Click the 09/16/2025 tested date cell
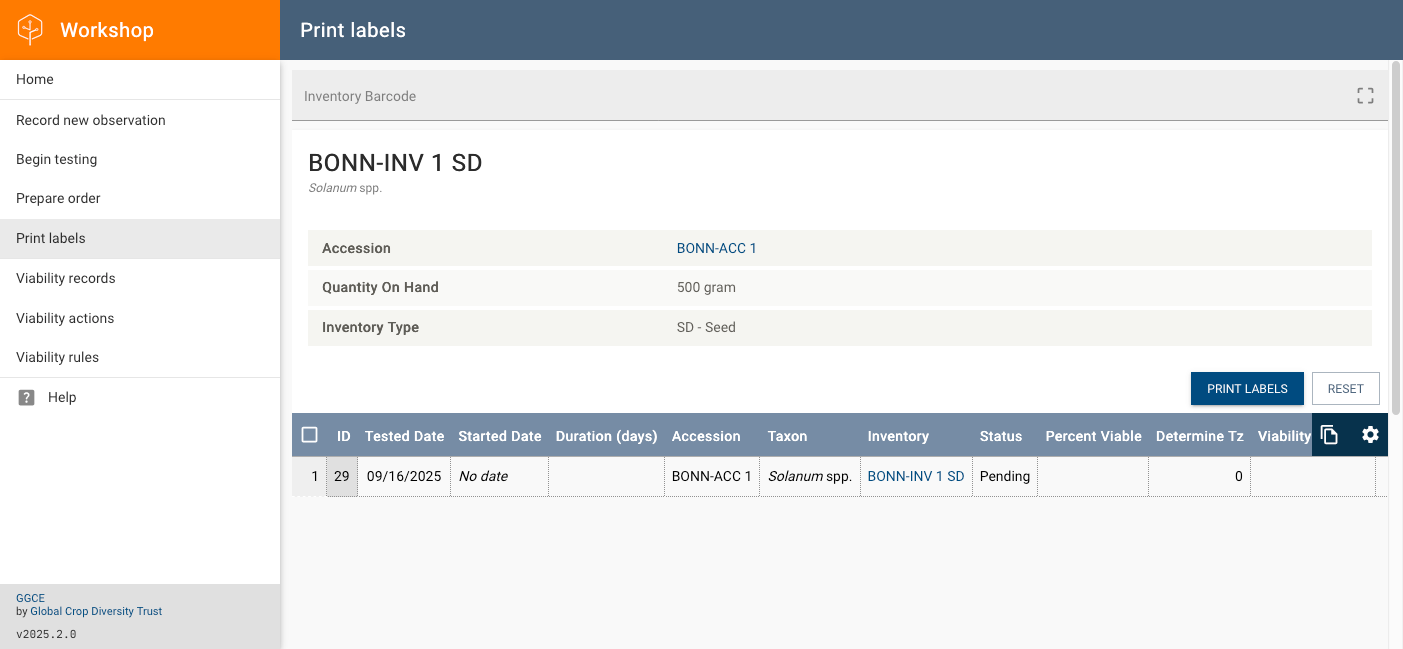The width and height of the screenshot is (1403, 649). 404,476
